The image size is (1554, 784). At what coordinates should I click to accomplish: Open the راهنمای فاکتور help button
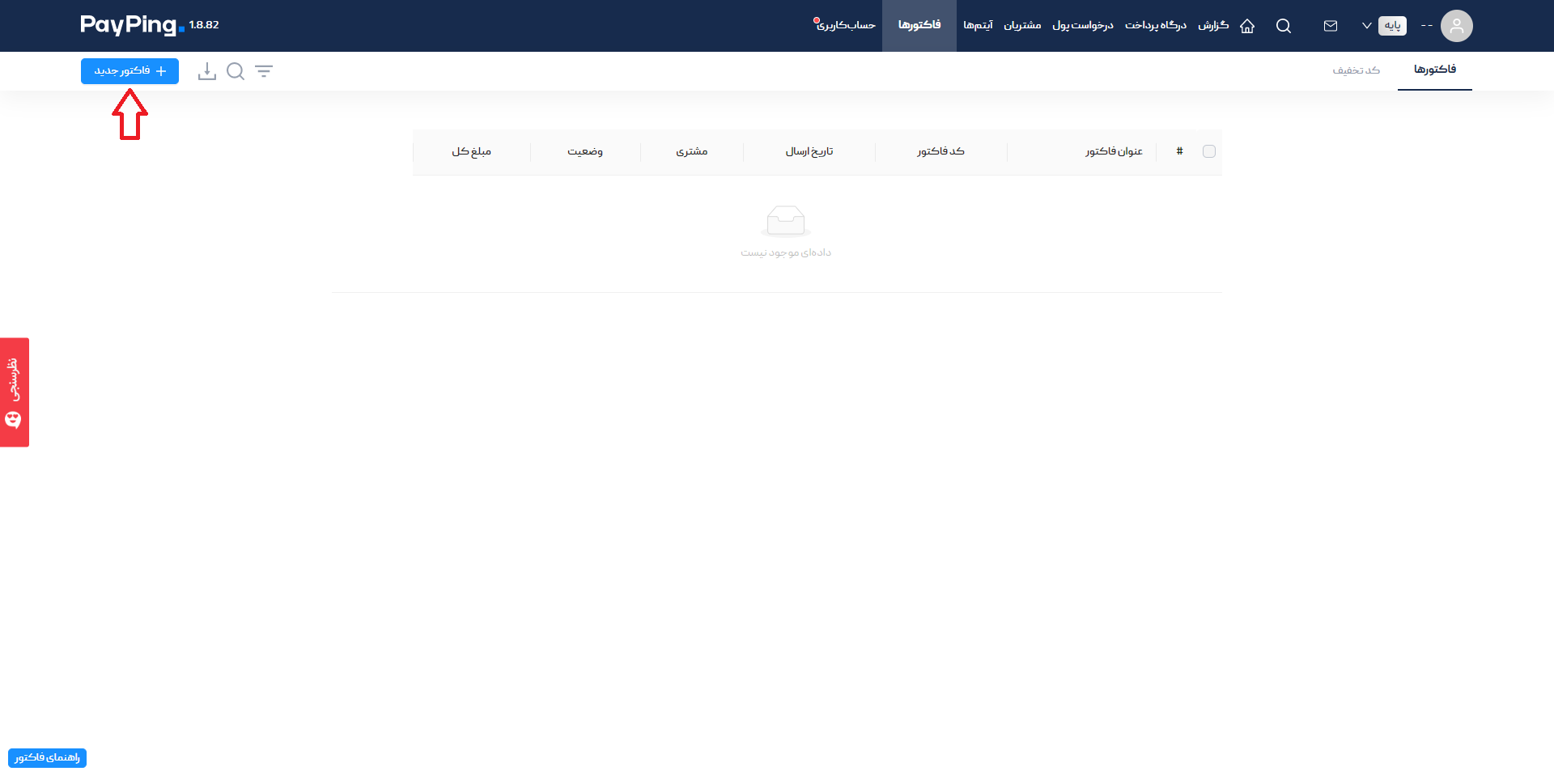click(x=47, y=758)
